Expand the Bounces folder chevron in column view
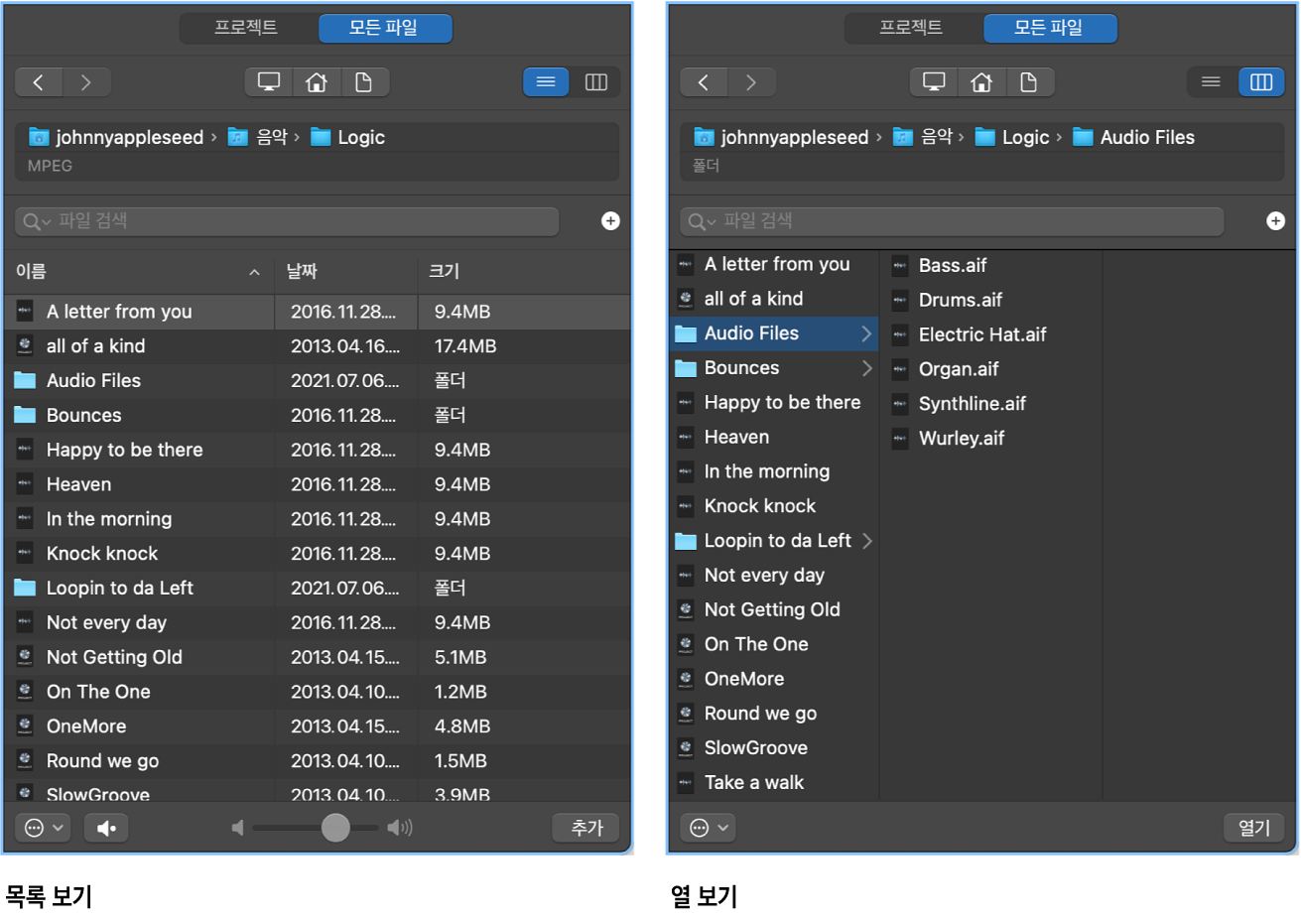This screenshot has height=924, width=1301. pyautogui.click(x=866, y=368)
